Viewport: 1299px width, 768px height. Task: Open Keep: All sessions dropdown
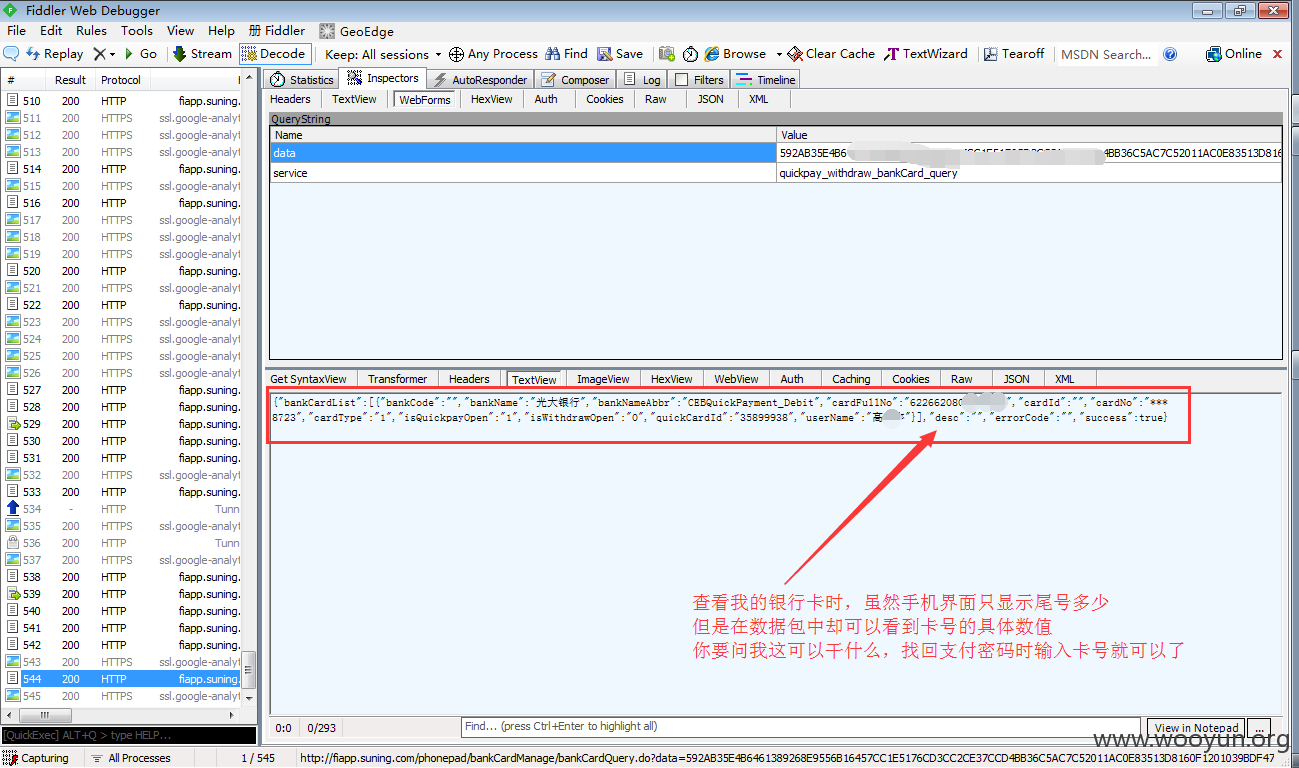(x=384, y=54)
